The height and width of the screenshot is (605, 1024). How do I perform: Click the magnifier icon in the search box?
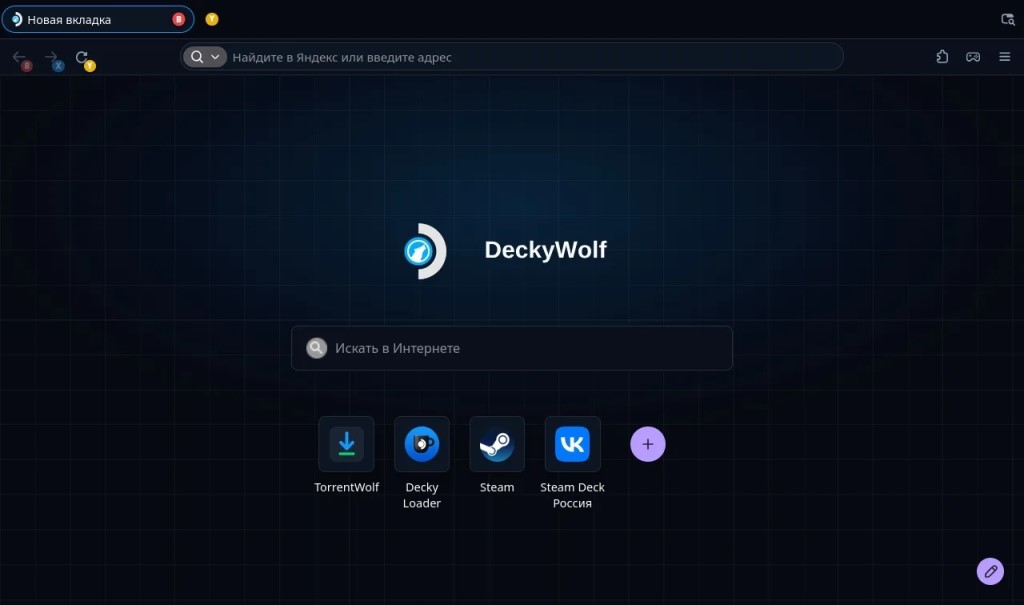coord(317,348)
